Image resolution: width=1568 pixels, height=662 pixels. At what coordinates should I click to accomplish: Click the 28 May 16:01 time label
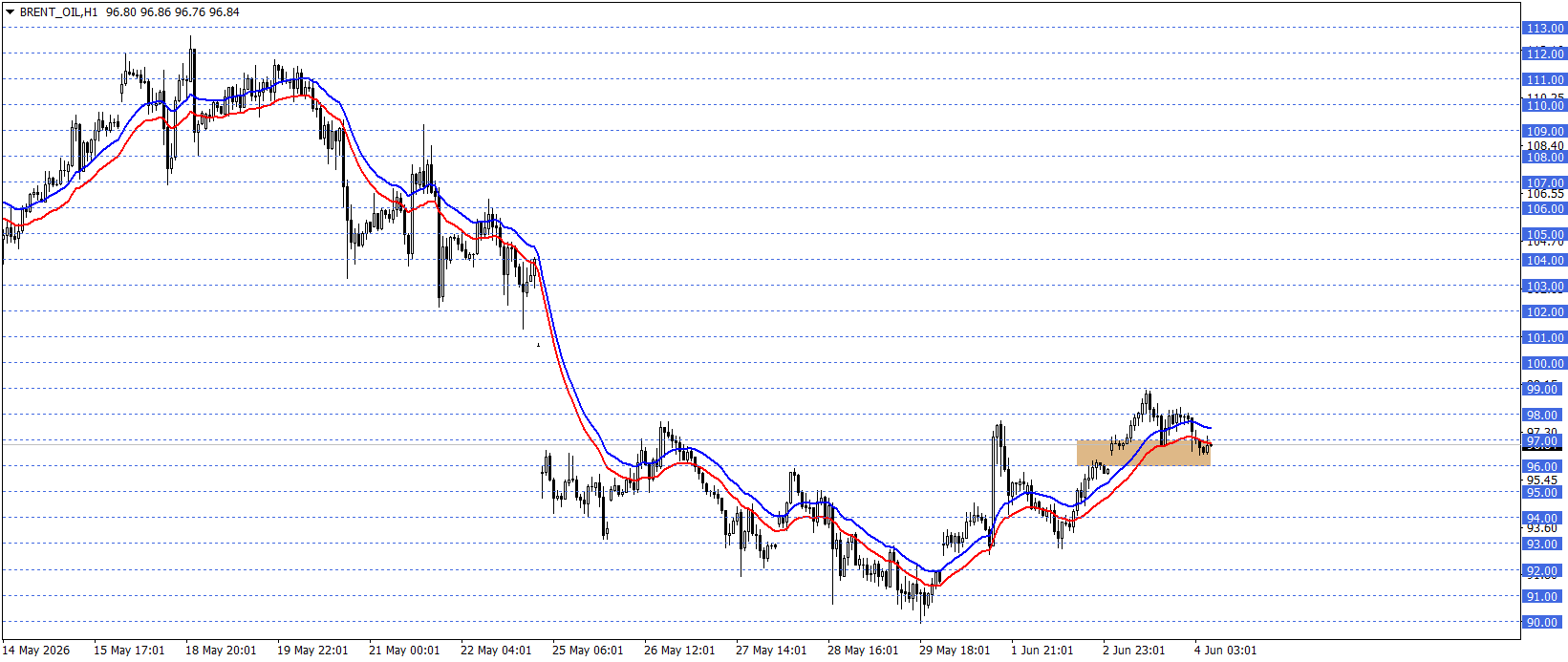click(863, 651)
